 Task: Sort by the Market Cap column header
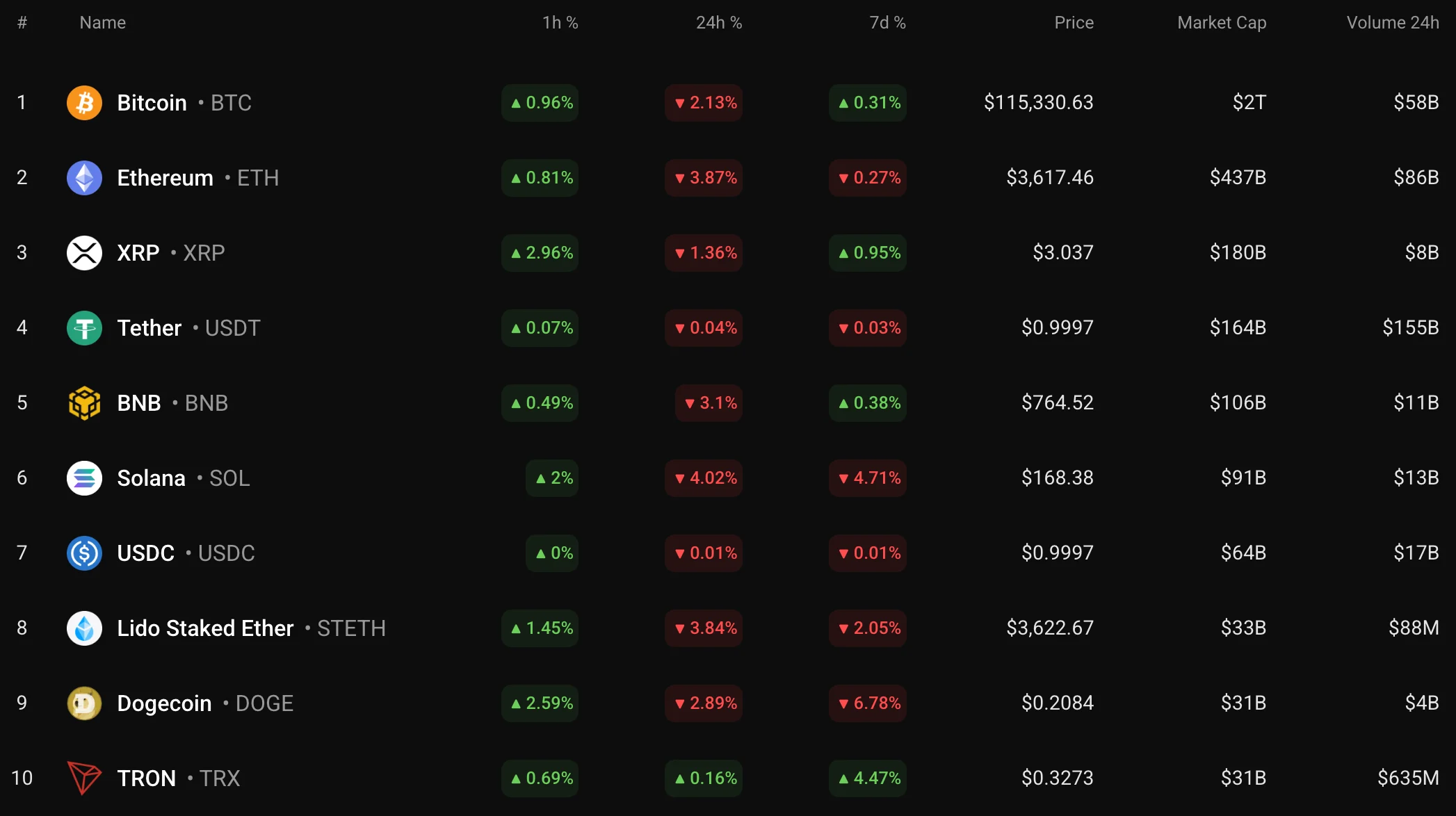click(1222, 23)
